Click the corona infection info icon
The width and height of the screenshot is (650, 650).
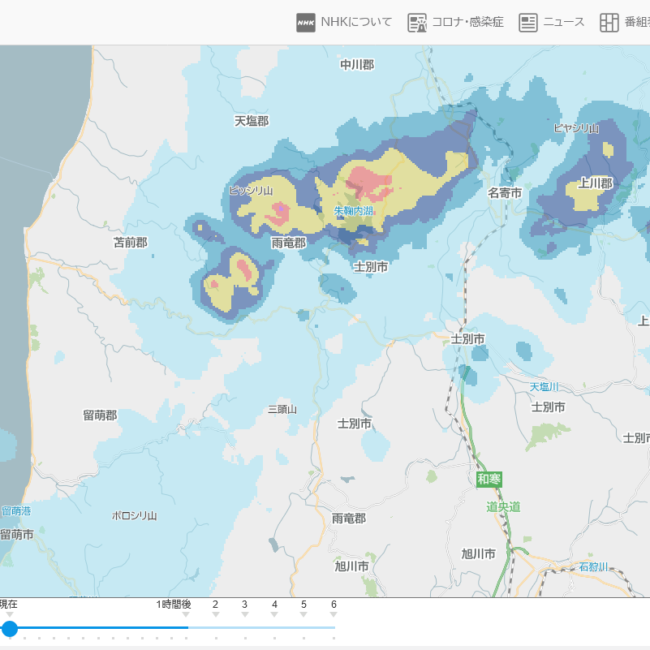[x=417, y=22]
